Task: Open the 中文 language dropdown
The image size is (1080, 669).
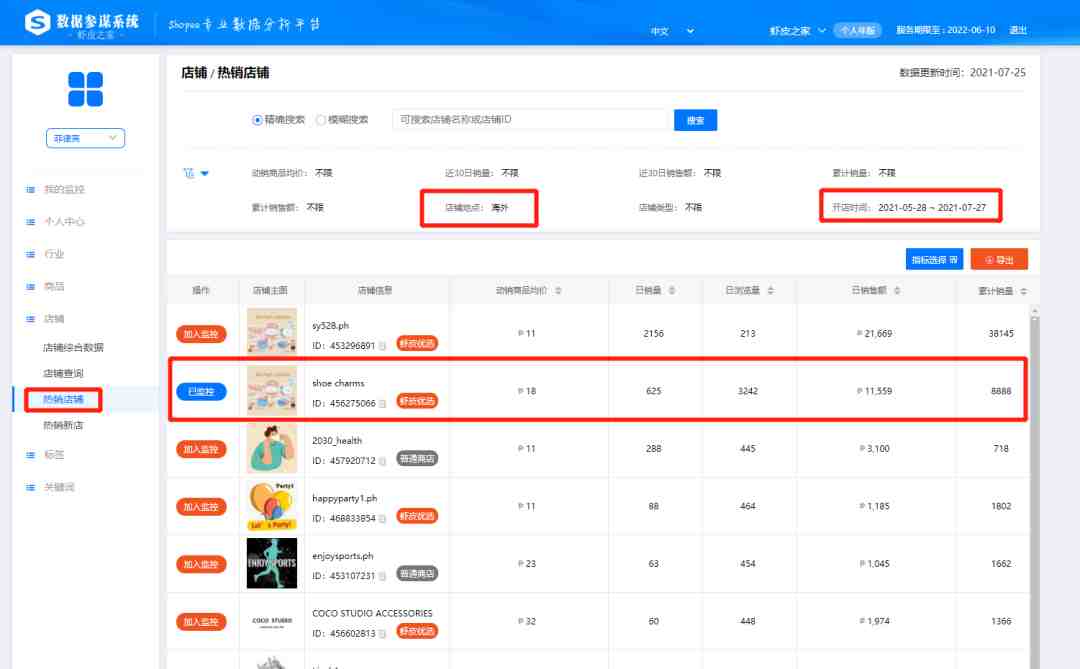Action: click(x=672, y=31)
